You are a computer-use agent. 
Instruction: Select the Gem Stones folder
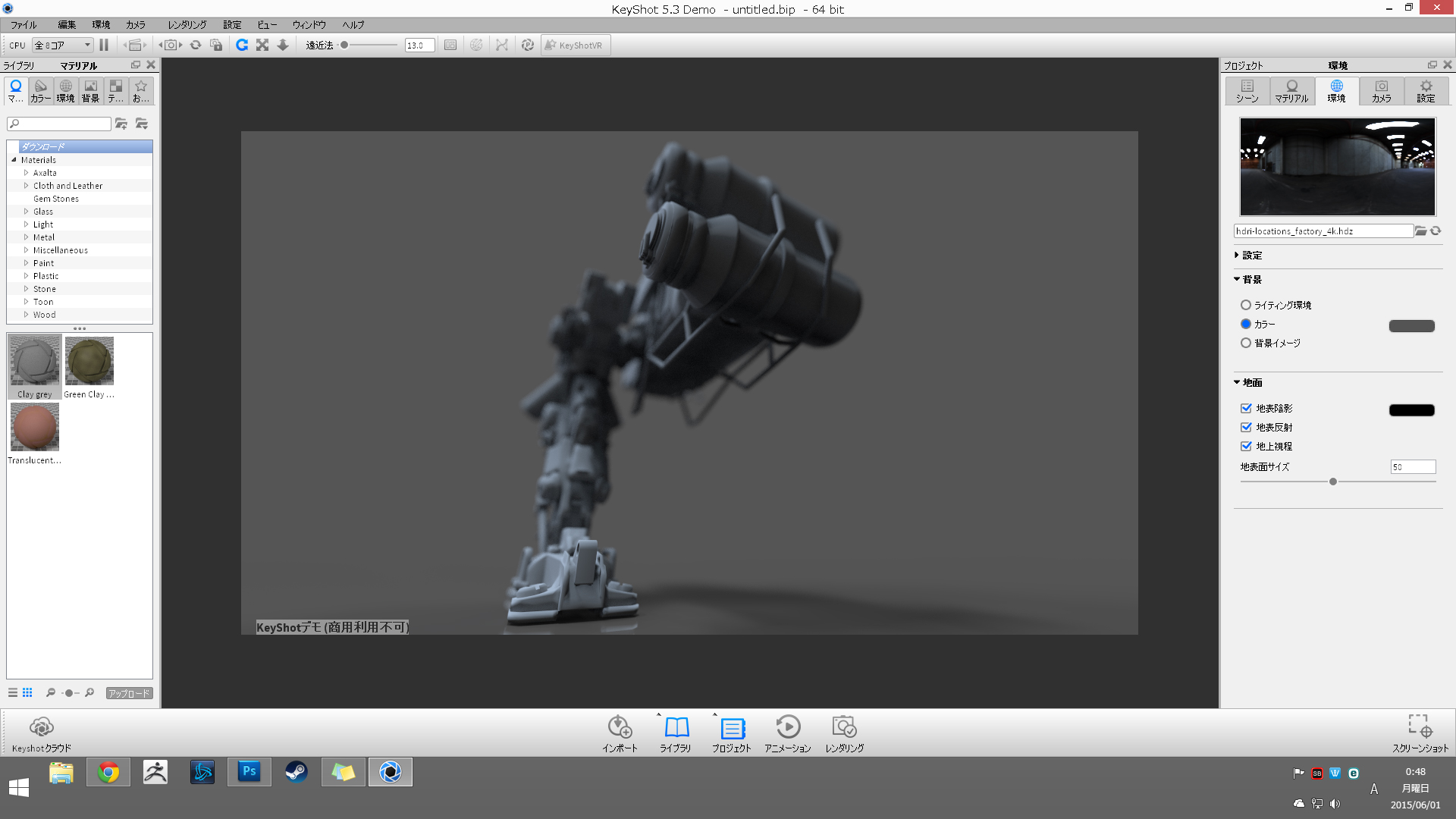coord(56,199)
